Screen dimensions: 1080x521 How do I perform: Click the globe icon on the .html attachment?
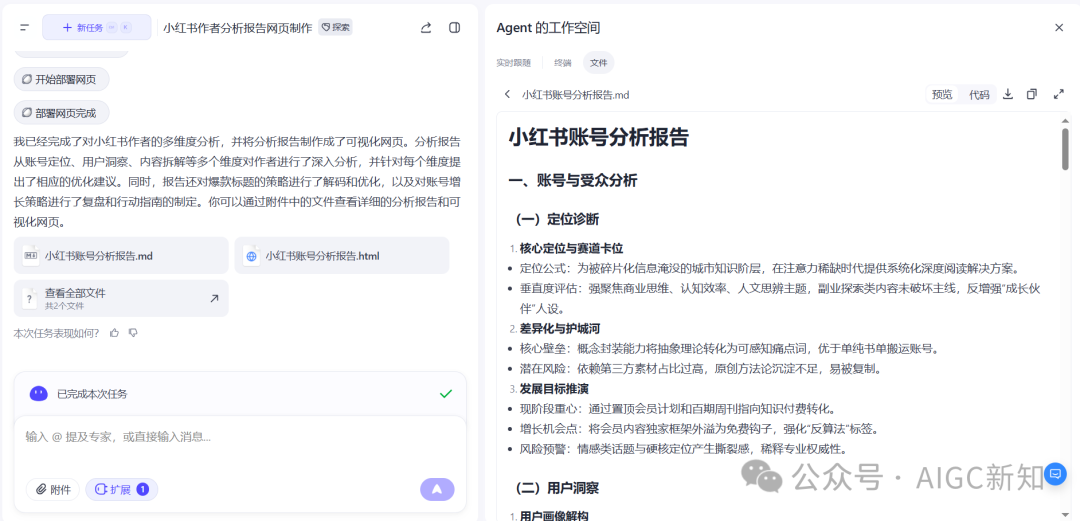tap(251, 256)
